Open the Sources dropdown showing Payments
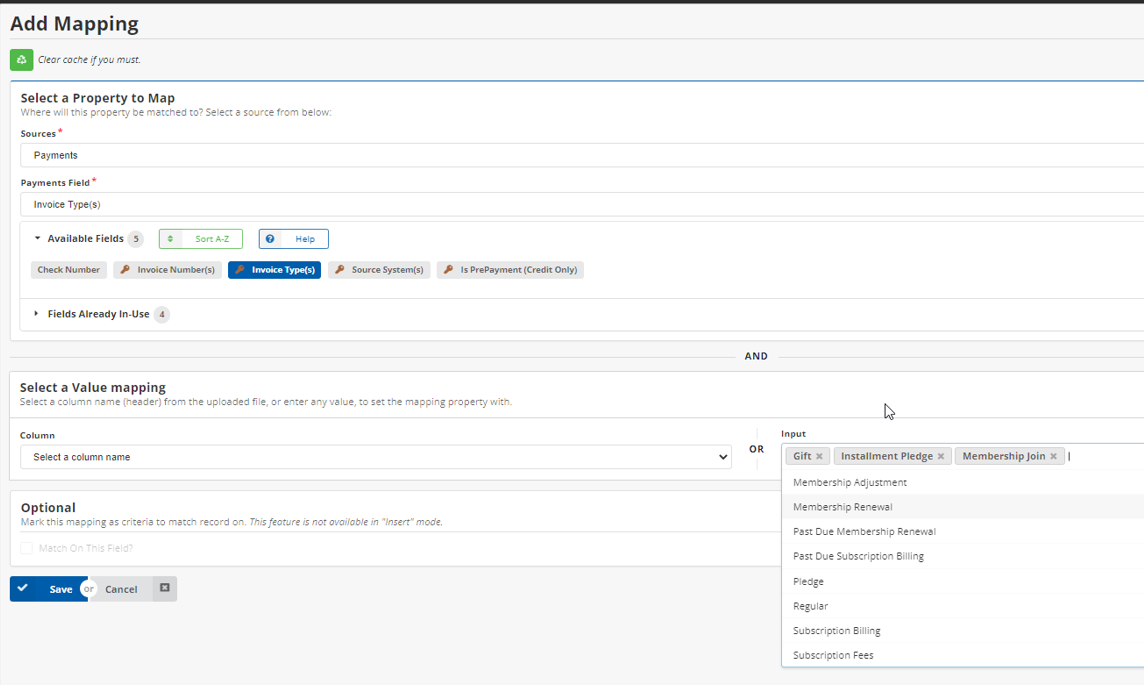Screen dimensions: 1144x685 580,155
